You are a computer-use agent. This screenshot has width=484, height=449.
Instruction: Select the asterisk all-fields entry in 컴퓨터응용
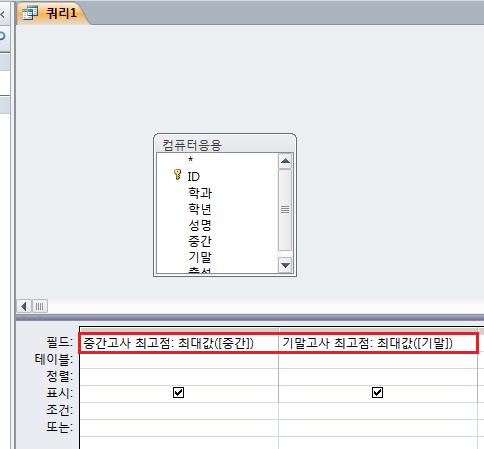[x=190, y=160]
